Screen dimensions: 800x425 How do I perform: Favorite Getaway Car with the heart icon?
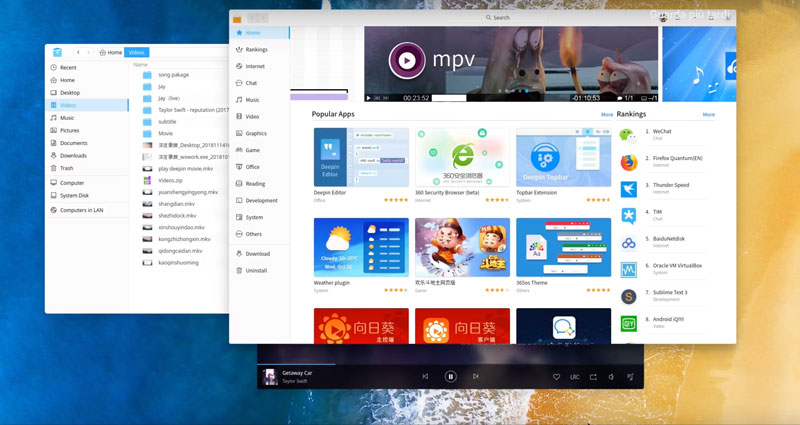click(556, 377)
